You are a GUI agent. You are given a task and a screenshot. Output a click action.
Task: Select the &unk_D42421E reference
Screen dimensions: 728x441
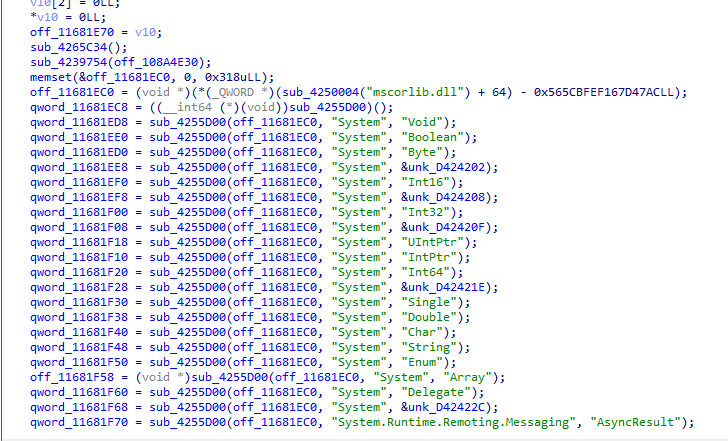442,287
